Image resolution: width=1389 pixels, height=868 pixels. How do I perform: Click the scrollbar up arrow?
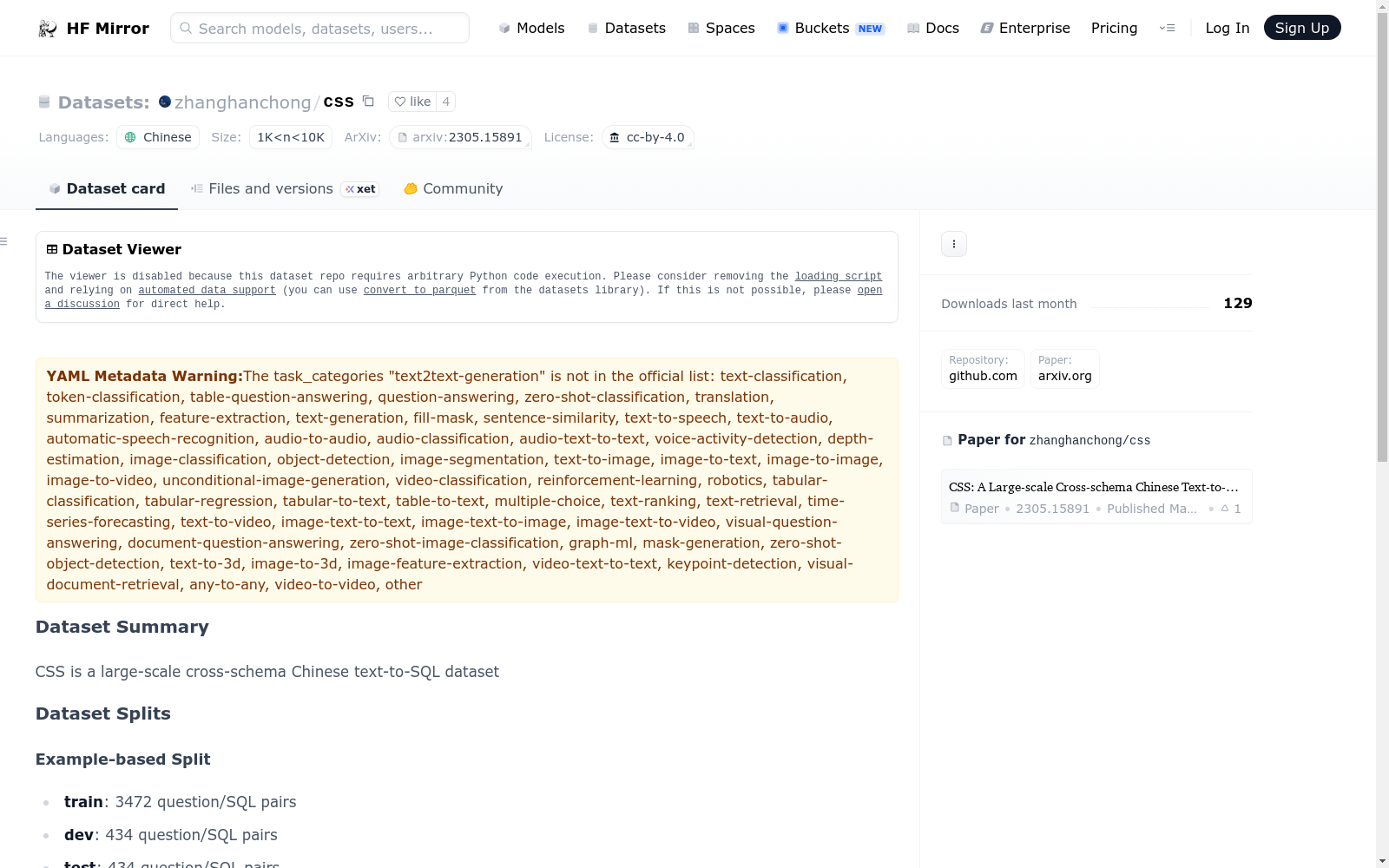click(1382, 6)
